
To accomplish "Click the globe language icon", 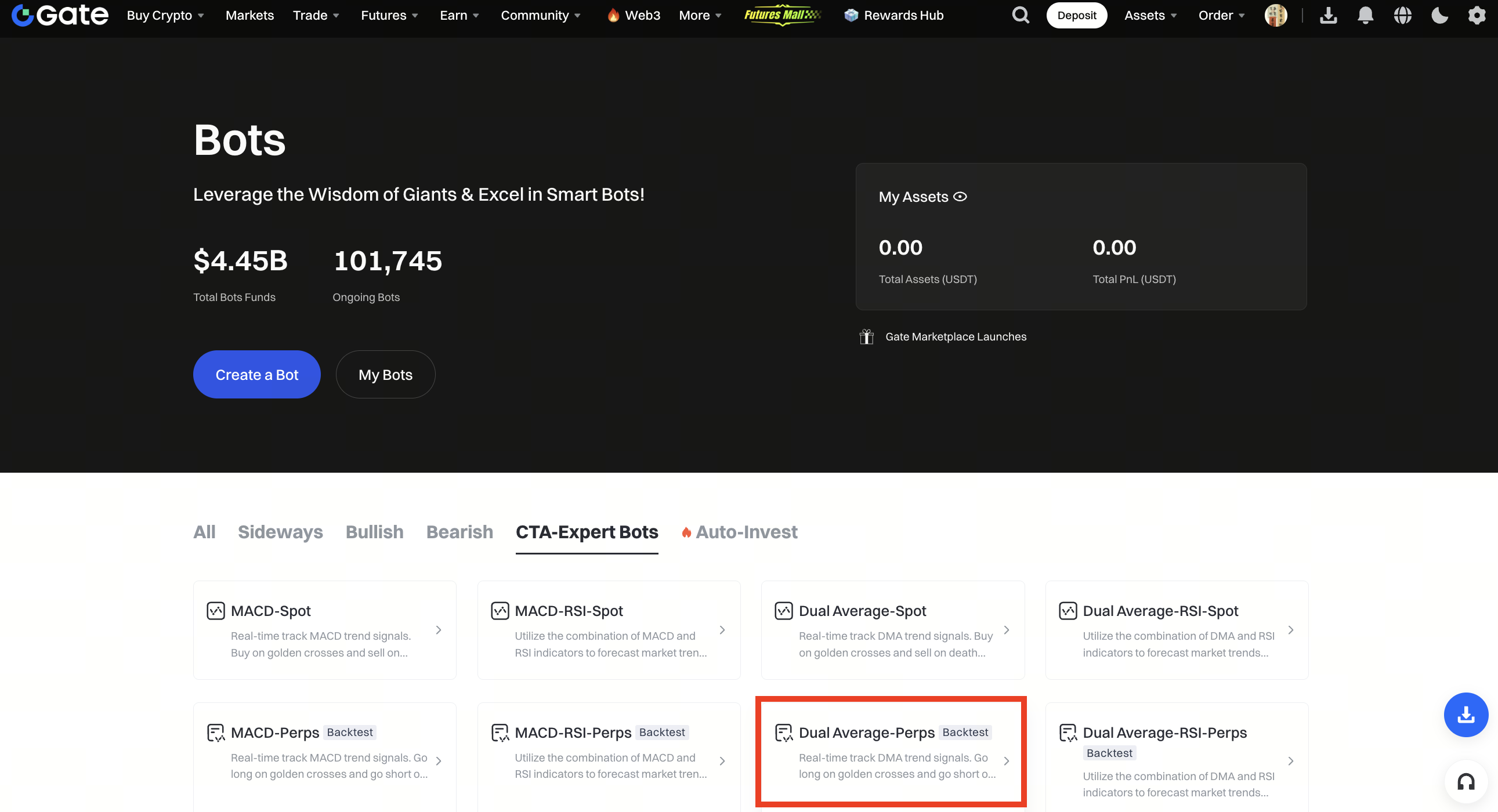I will point(1402,15).
